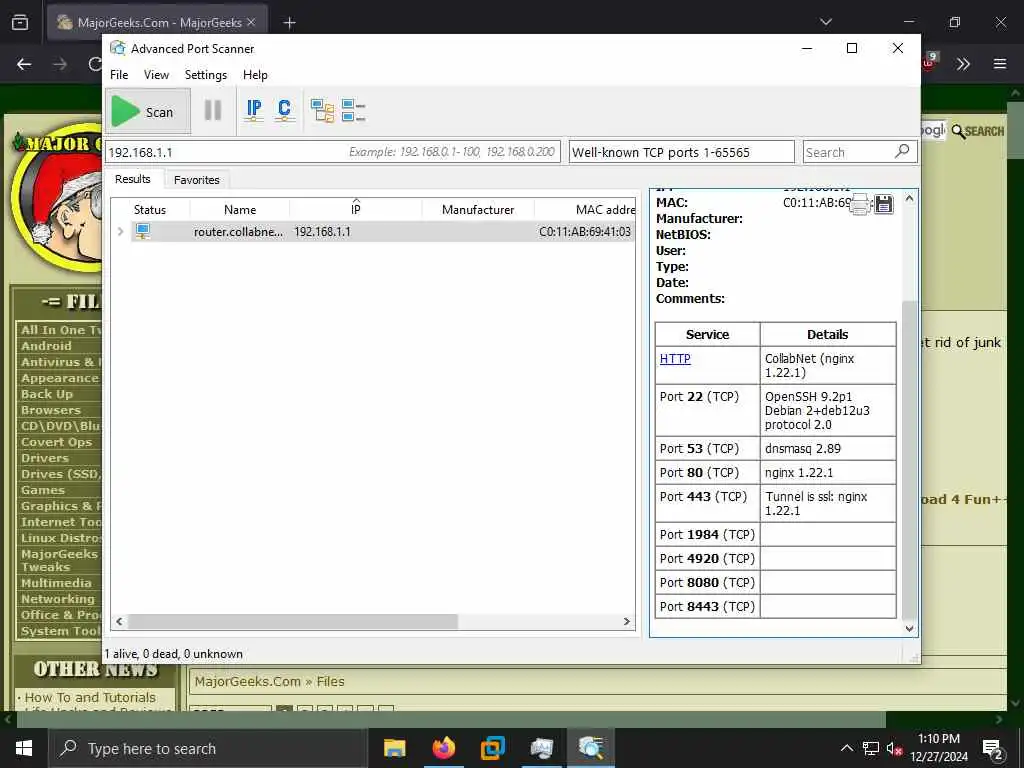Show more browser toolbar extensions
1024x768 pixels.
pos(963,64)
